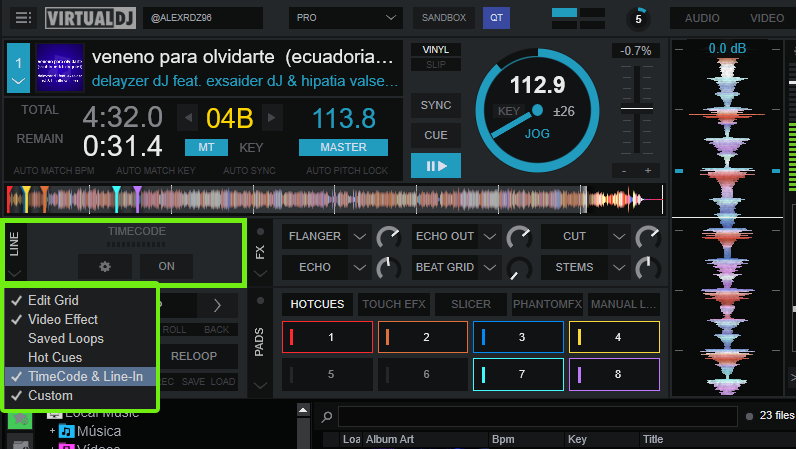Click the BEAT GRID effect knob
799x449 pixels.
coord(519,268)
